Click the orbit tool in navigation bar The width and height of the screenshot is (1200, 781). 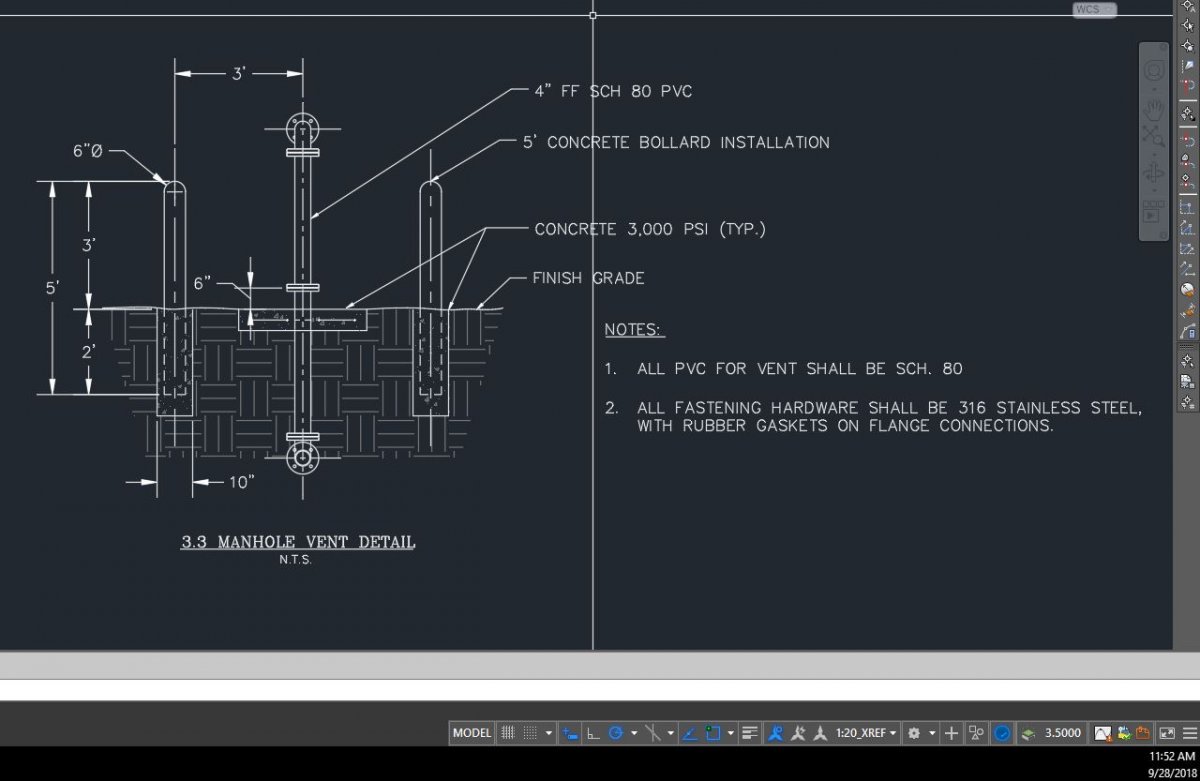click(1154, 172)
